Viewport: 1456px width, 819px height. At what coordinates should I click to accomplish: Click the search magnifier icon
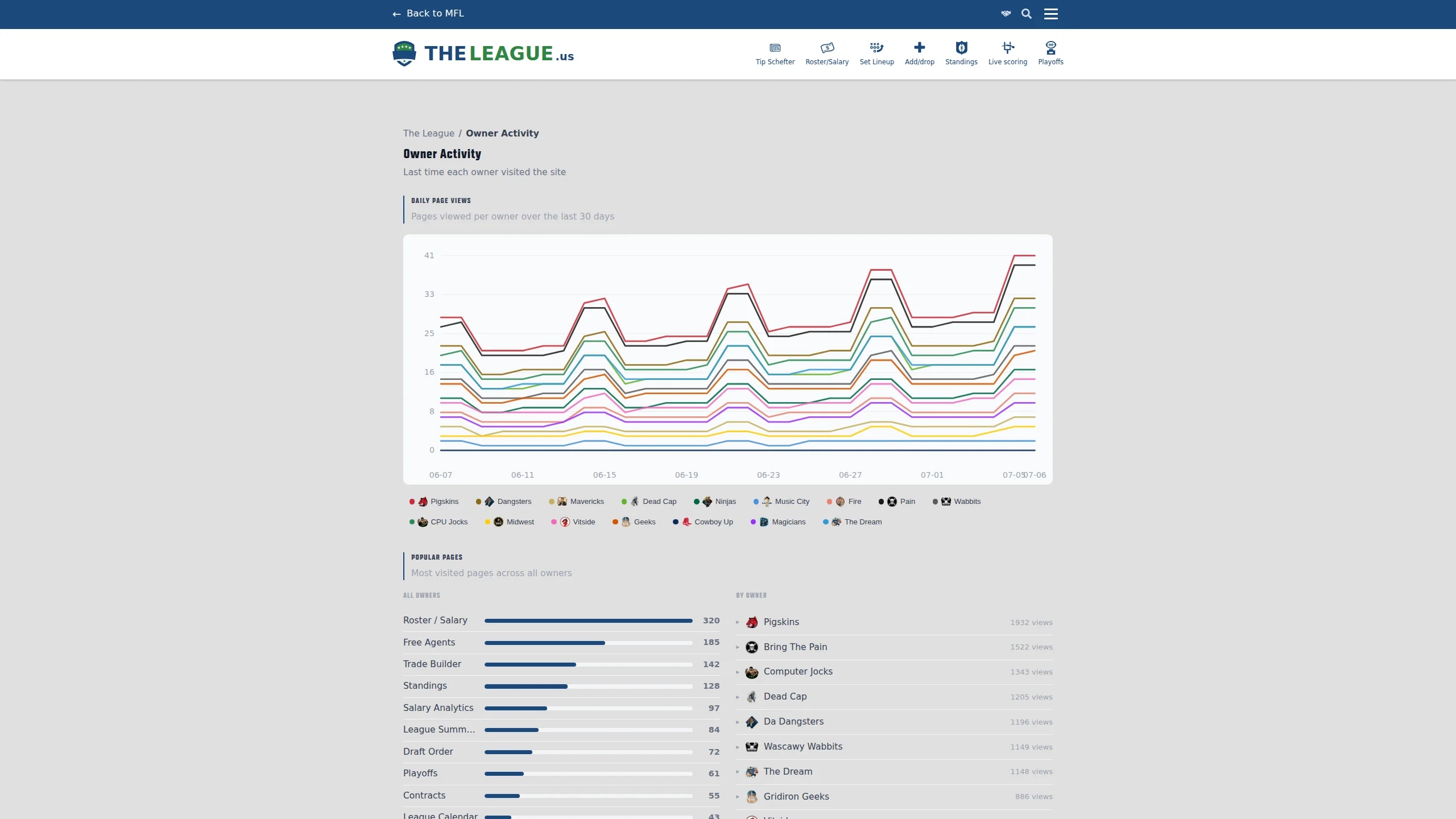(1026, 14)
